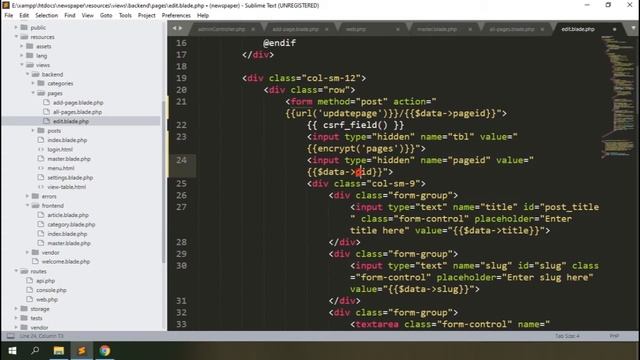Open the Tools menu
The height and width of the screenshot is (360, 640).
(x=125, y=16)
